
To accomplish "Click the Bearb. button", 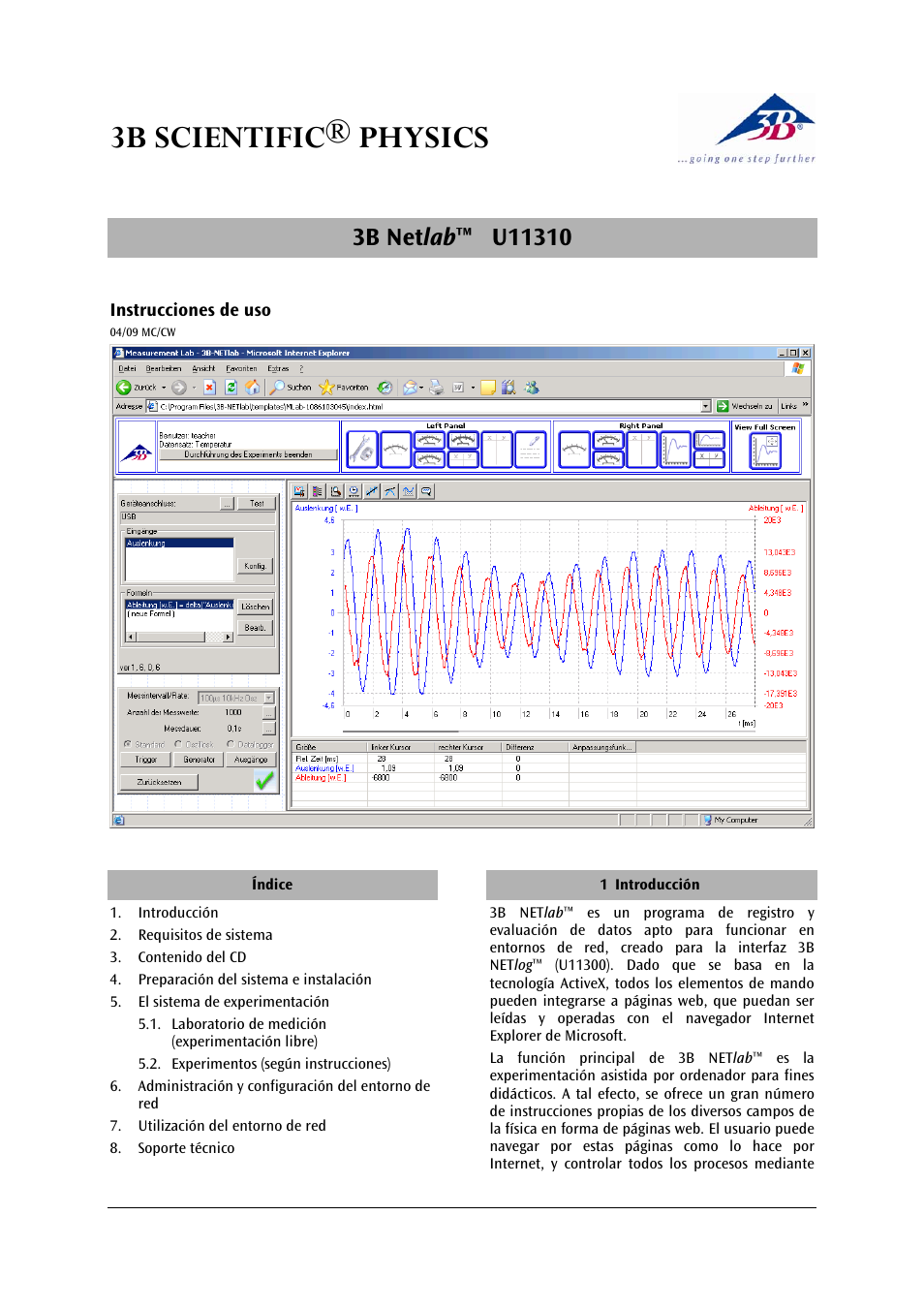I will [255, 628].
